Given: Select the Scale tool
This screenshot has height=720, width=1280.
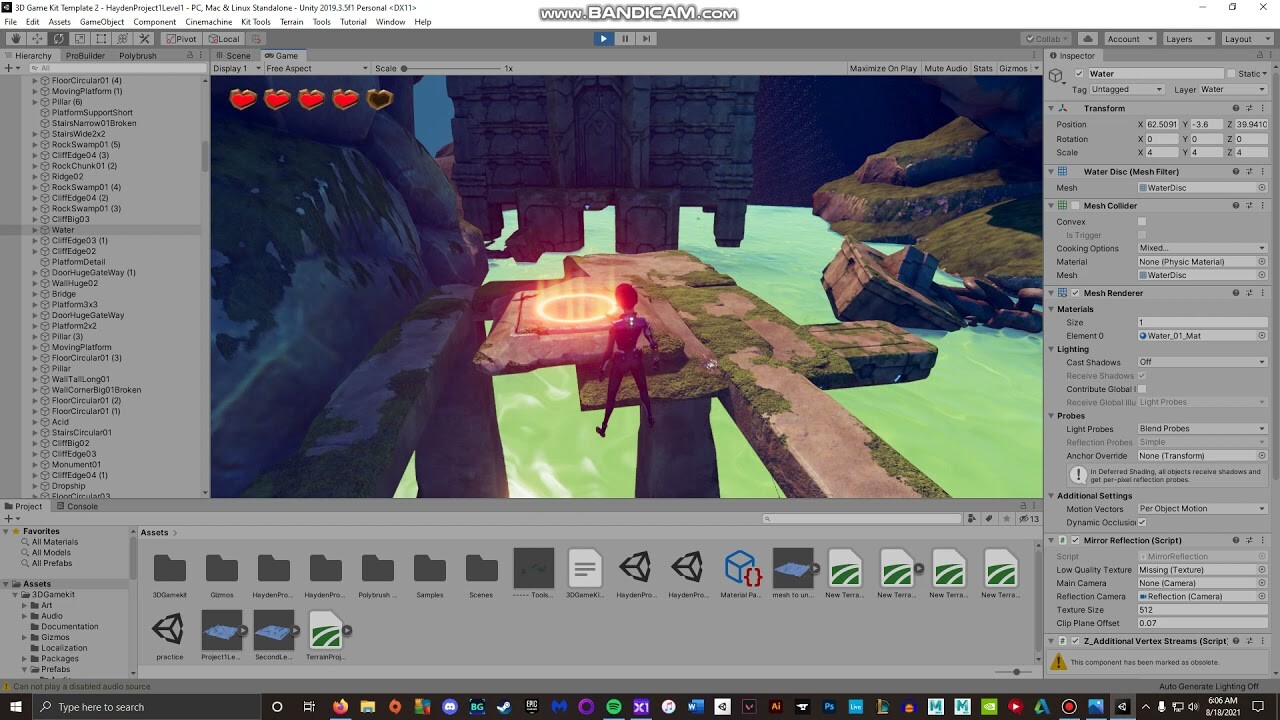Looking at the screenshot, I should point(80,38).
